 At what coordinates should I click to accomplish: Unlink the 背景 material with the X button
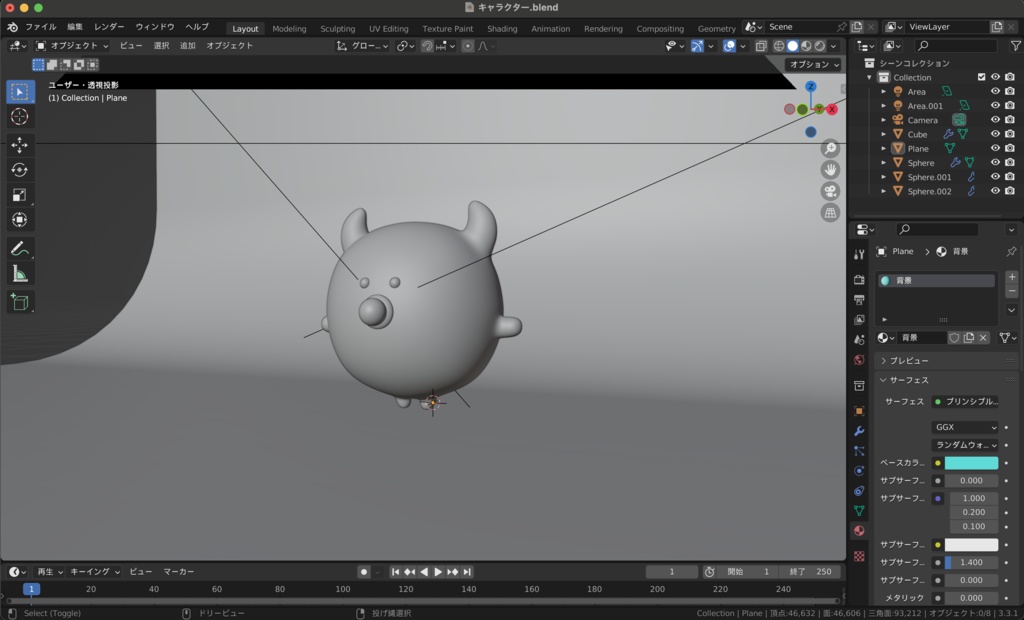point(984,338)
